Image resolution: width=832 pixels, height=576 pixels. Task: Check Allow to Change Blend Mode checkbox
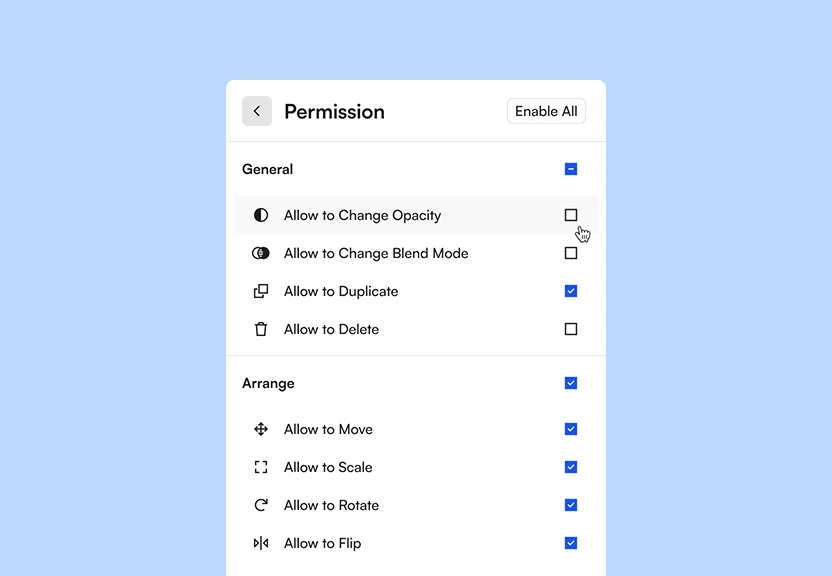571,253
